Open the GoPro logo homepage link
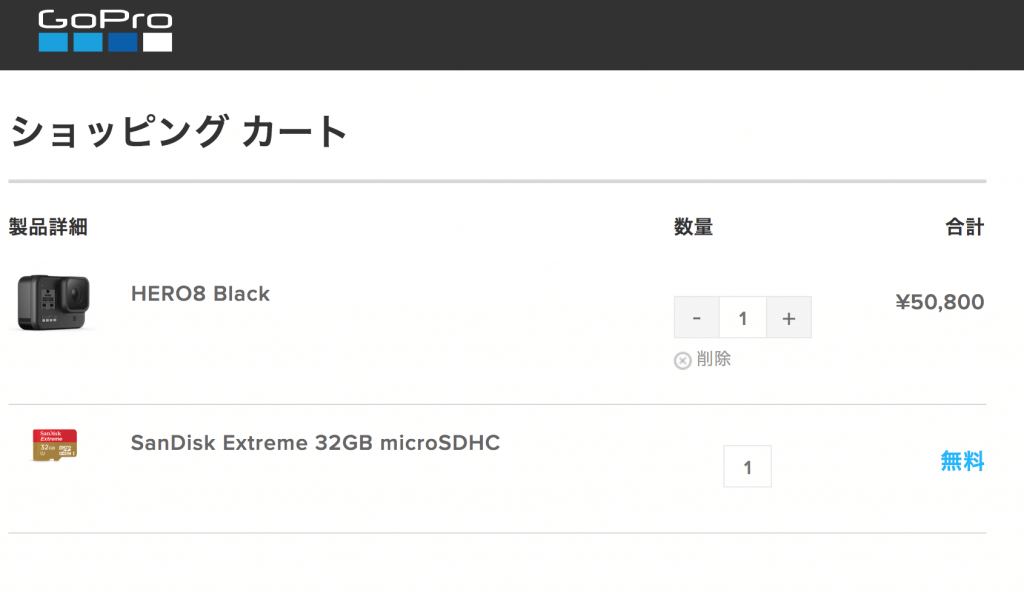Viewport: 1024px width, 593px height. (x=105, y=31)
